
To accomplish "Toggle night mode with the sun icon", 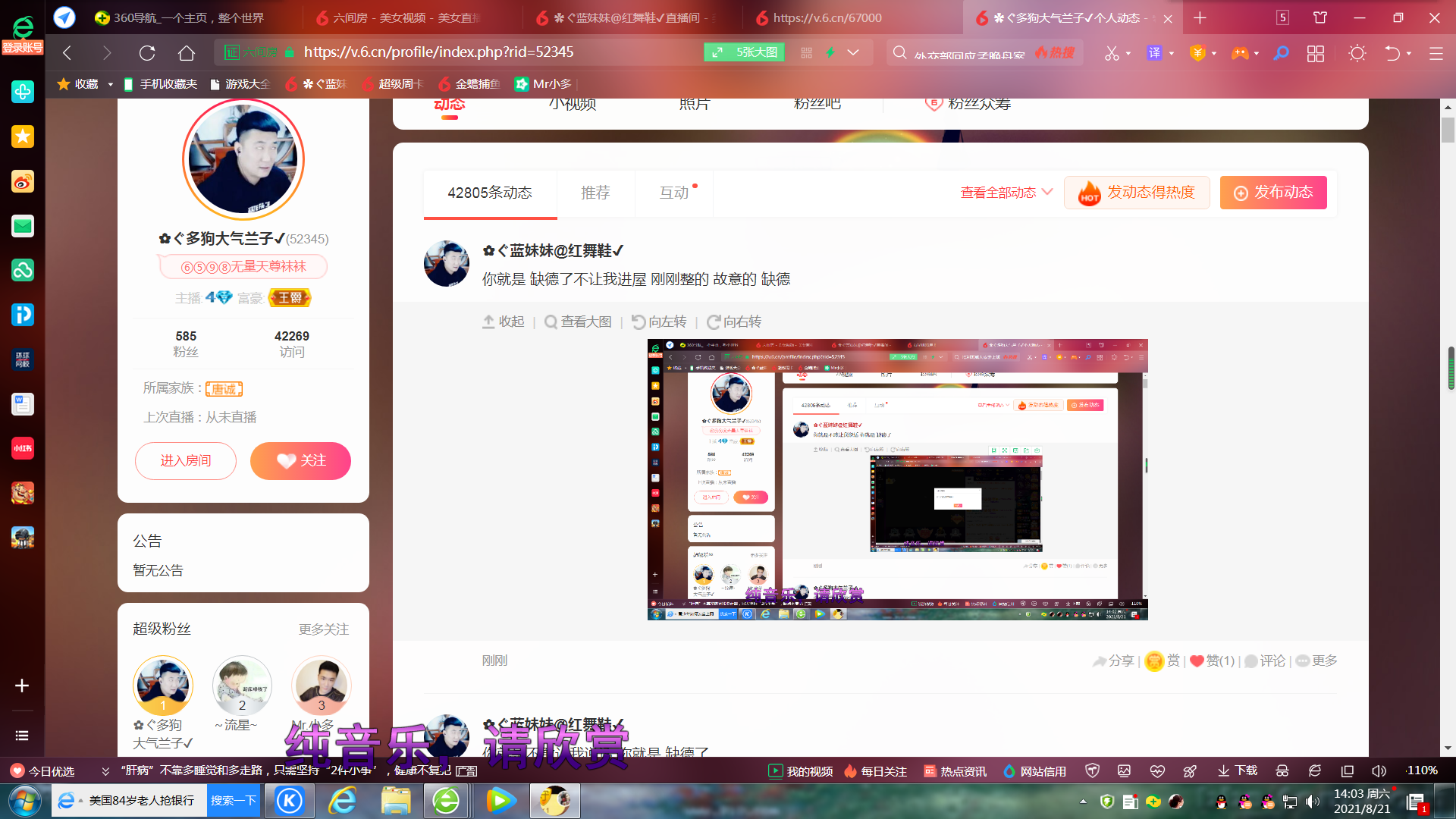I will tap(1357, 53).
